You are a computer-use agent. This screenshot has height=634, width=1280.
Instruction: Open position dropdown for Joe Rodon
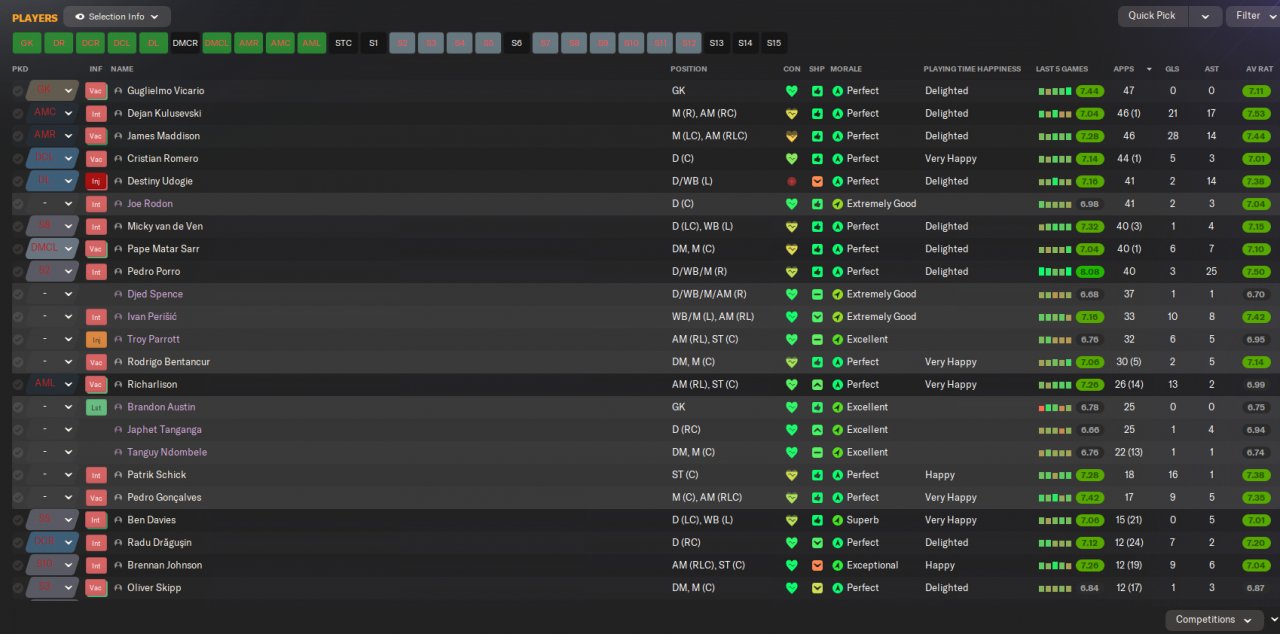[x=53, y=204]
